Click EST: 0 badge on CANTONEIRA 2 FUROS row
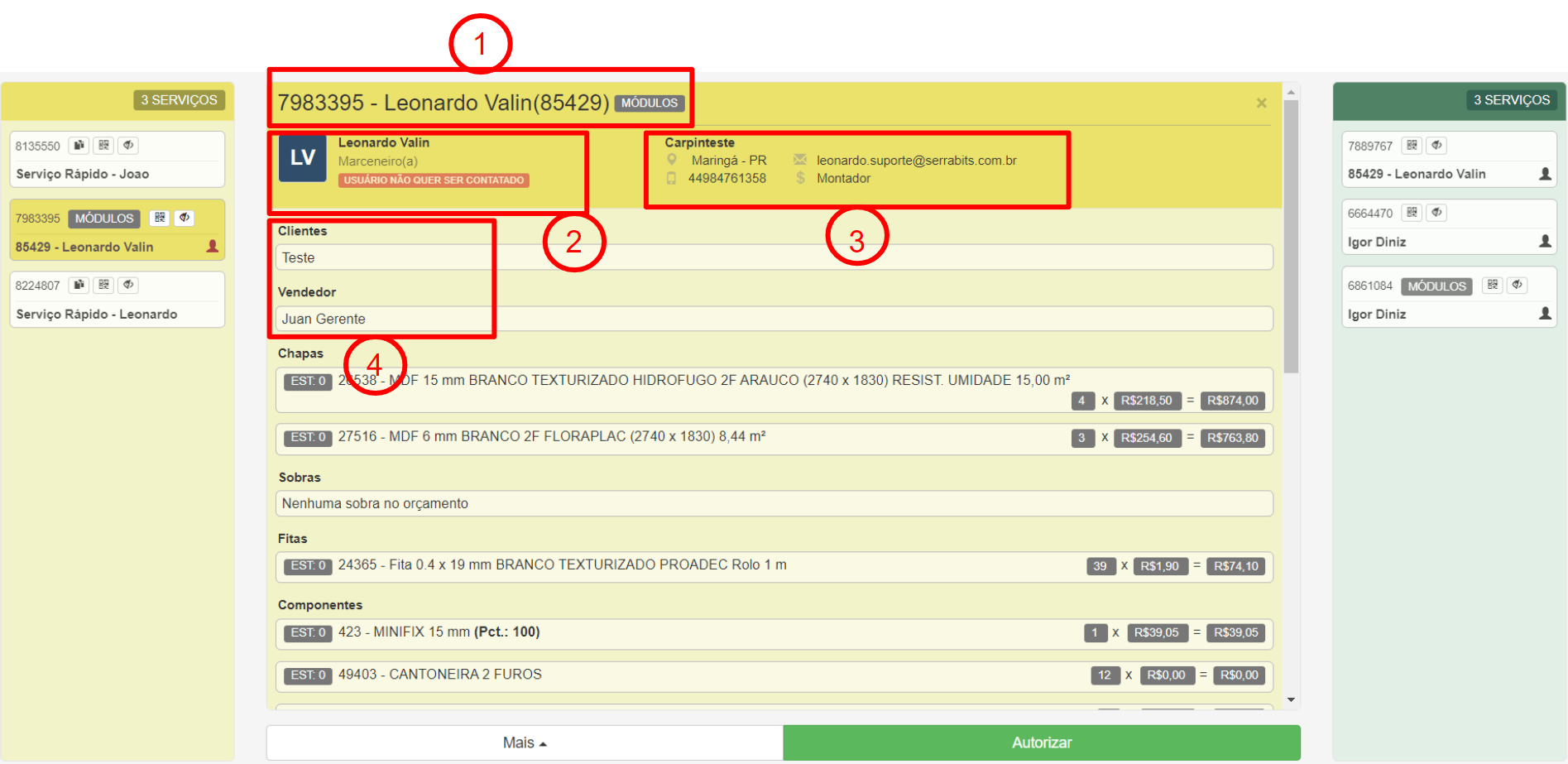Viewport: 1568px width, 764px height. click(308, 675)
